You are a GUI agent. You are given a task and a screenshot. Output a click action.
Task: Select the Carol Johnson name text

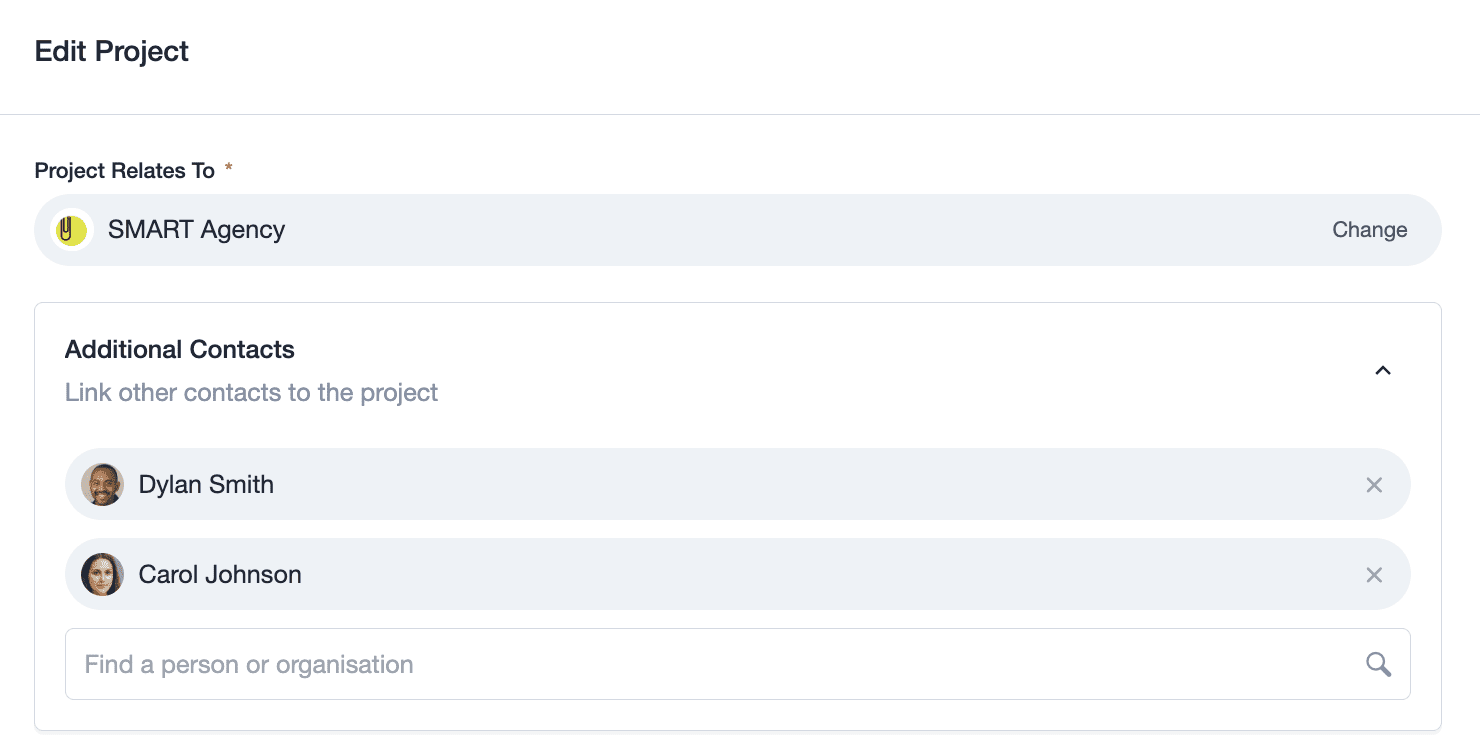[x=220, y=574]
